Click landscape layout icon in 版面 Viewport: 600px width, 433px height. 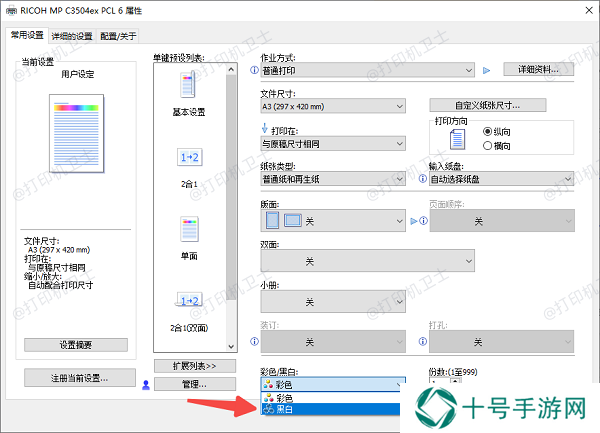[x=293, y=220]
